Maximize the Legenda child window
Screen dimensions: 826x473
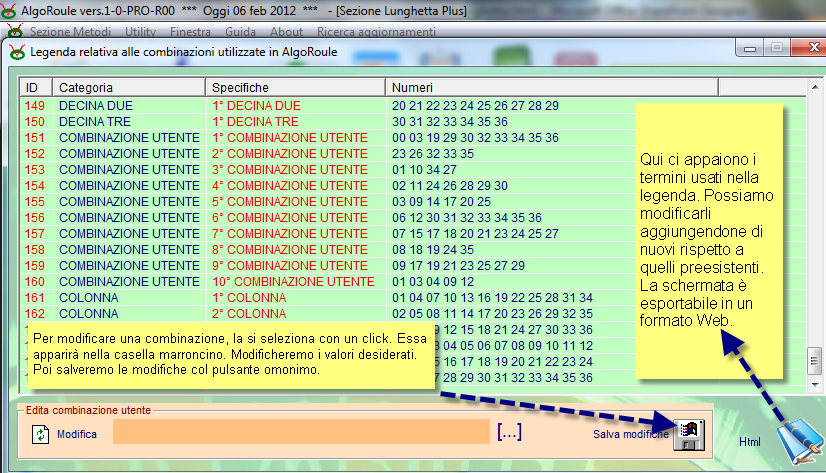pos(776,47)
